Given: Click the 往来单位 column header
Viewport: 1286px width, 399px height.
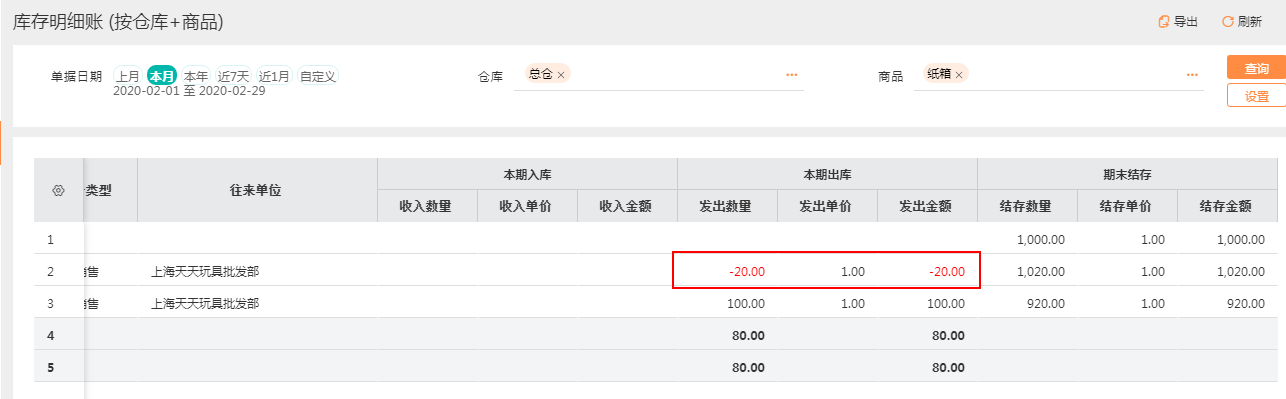Looking at the screenshot, I should pyautogui.click(x=257, y=190).
